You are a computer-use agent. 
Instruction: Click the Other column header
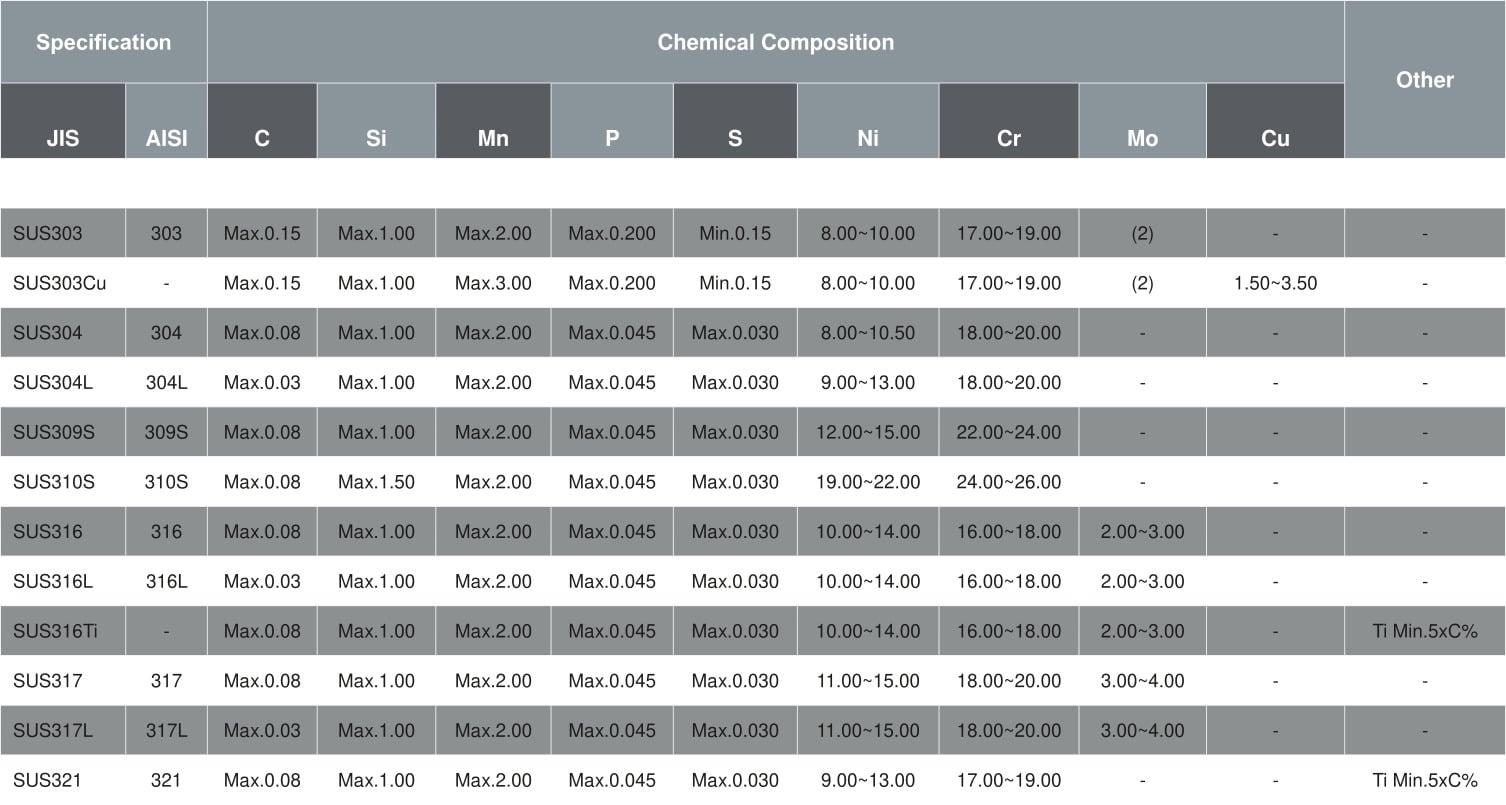point(1425,79)
